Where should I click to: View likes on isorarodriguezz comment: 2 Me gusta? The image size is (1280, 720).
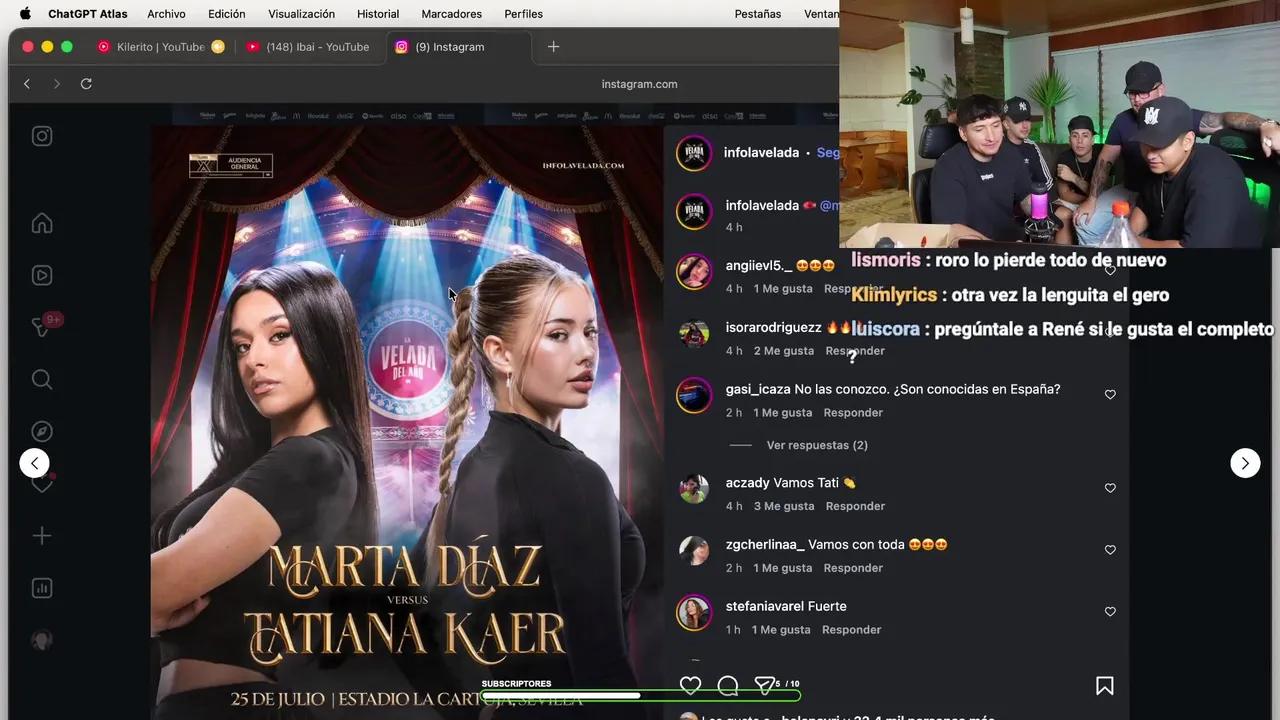coord(784,351)
